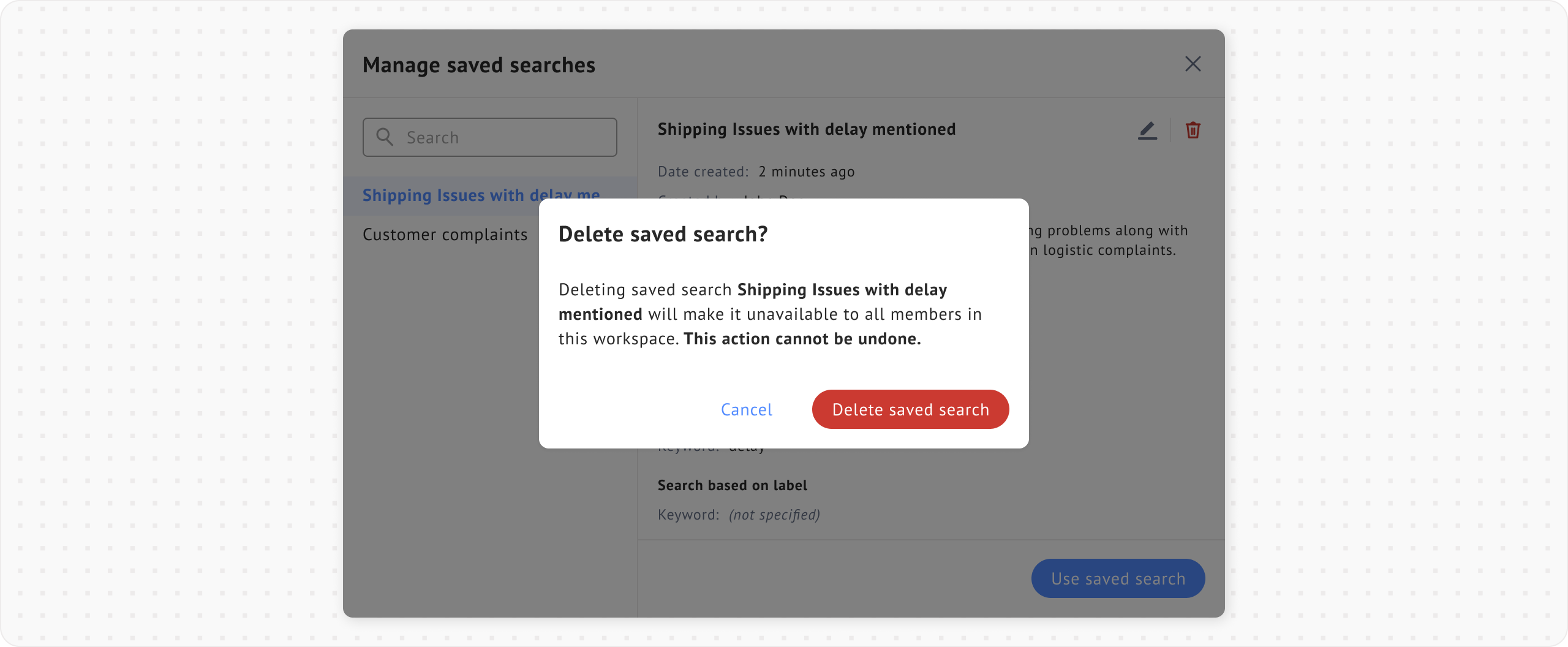Click the pencil edit icon
The width and height of the screenshot is (1568, 647).
coord(1147,130)
